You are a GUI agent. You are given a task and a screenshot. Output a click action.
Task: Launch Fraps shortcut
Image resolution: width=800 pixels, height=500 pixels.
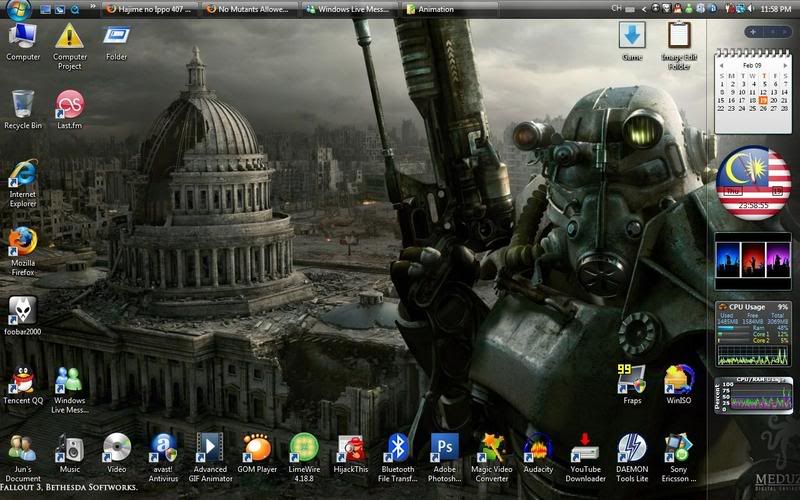click(x=632, y=384)
